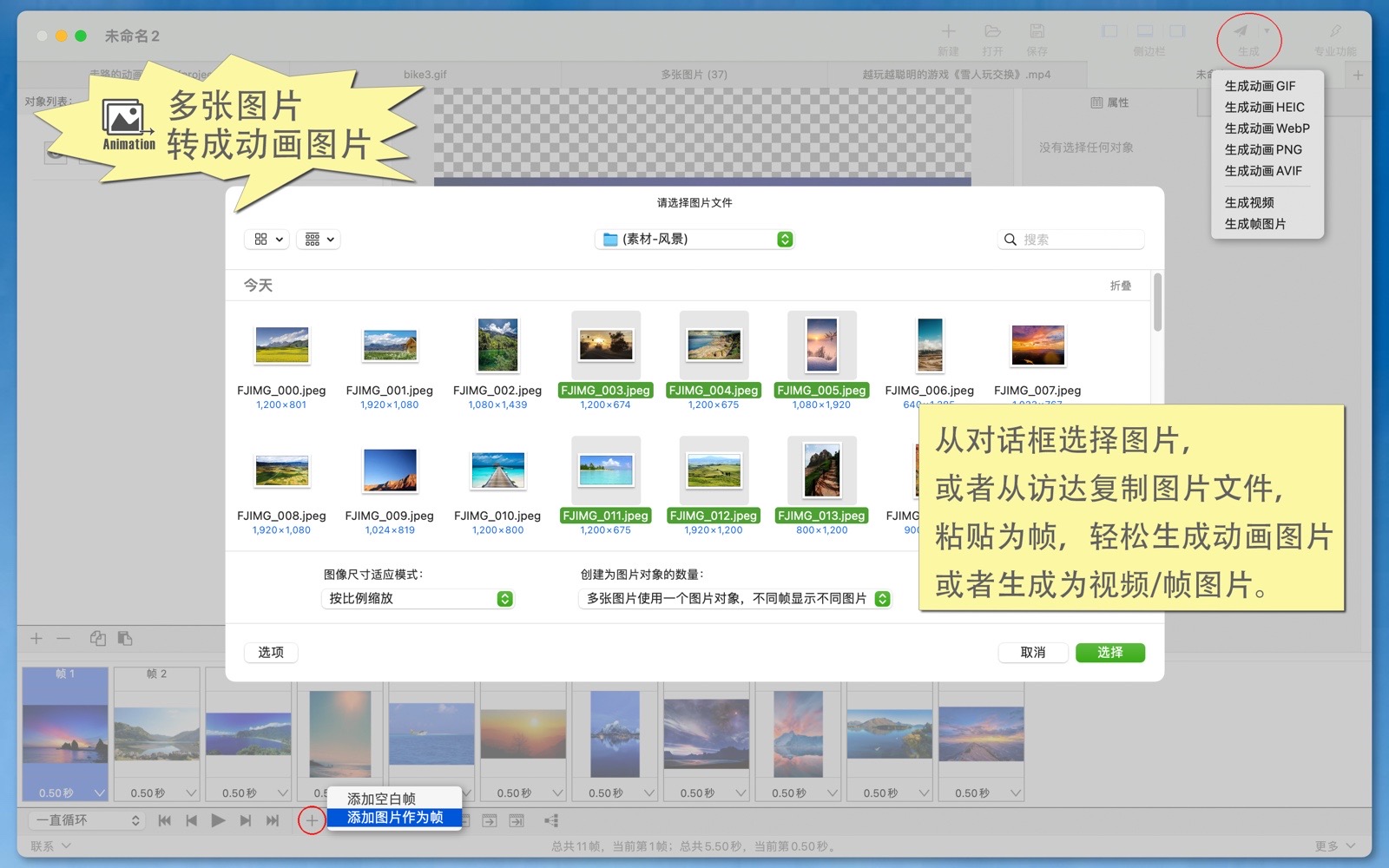Click the paste icon above the frame strip
Screen dimensions: 1389x868
point(125,639)
